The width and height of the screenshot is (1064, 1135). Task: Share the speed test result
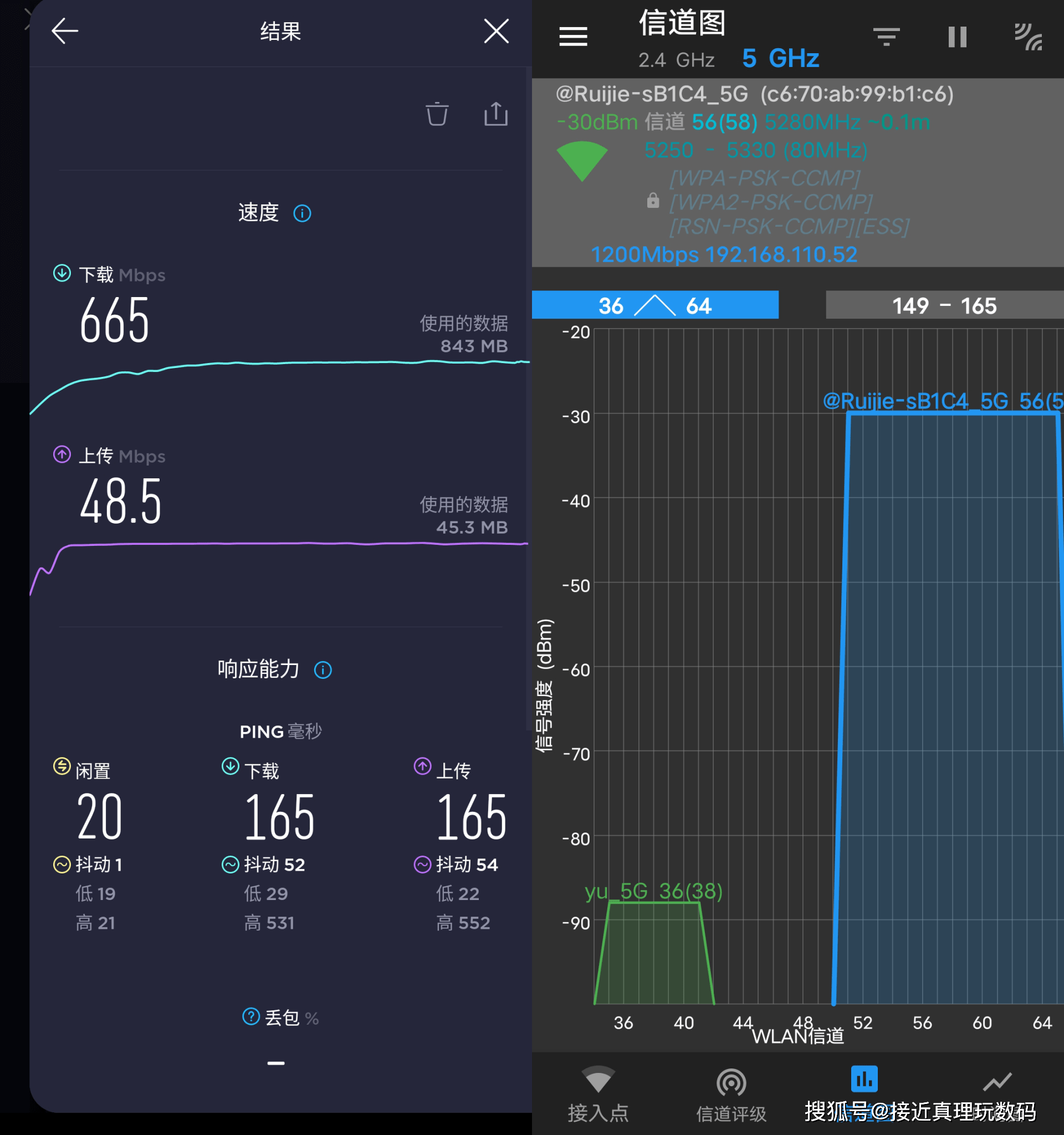[x=495, y=114]
